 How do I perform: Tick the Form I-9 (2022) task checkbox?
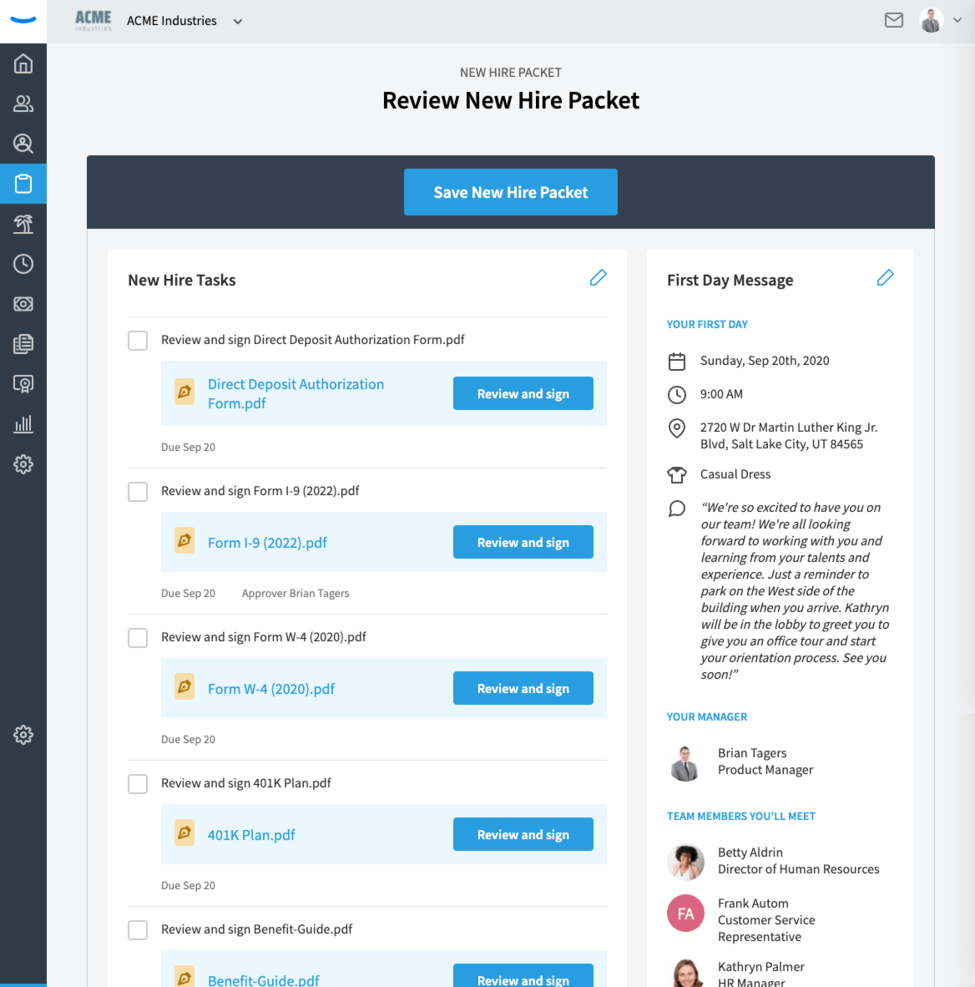[x=138, y=491]
